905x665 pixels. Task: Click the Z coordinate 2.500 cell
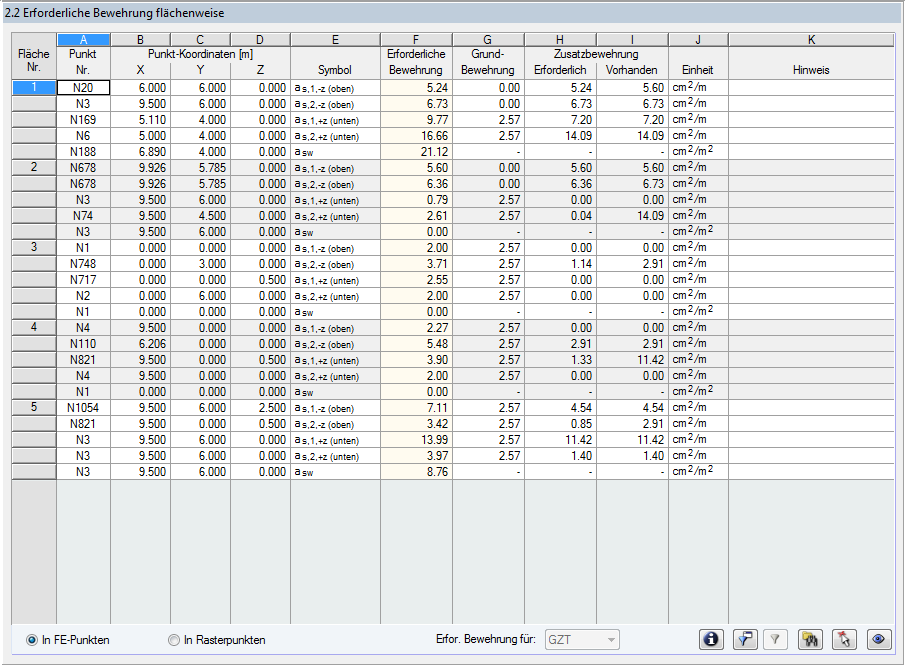coord(260,408)
